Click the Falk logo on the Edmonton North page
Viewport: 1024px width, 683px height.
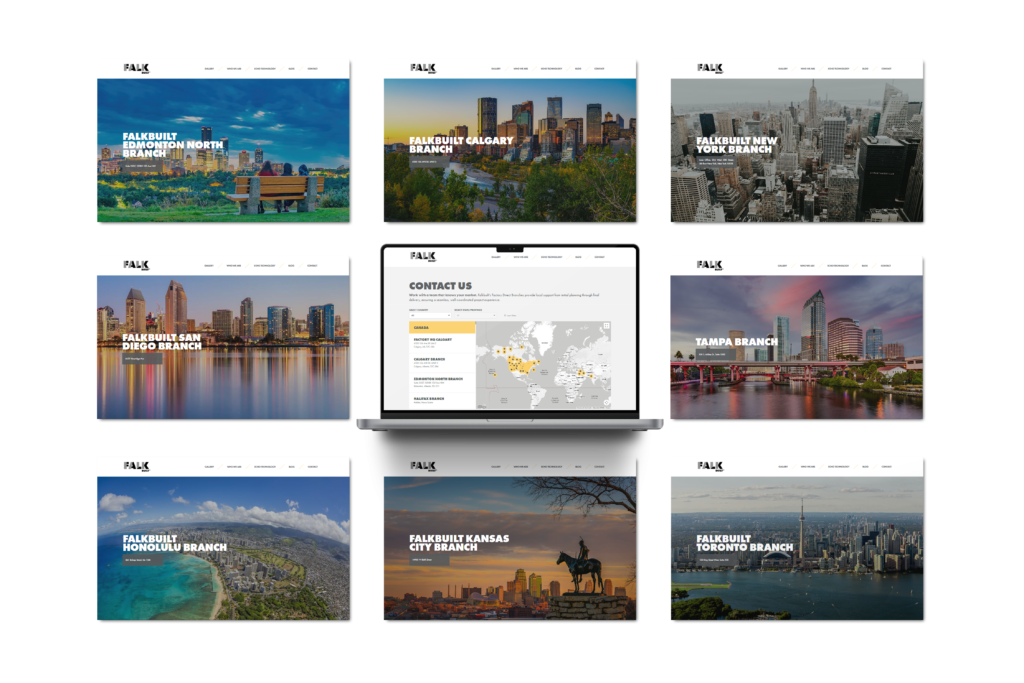click(x=136, y=68)
